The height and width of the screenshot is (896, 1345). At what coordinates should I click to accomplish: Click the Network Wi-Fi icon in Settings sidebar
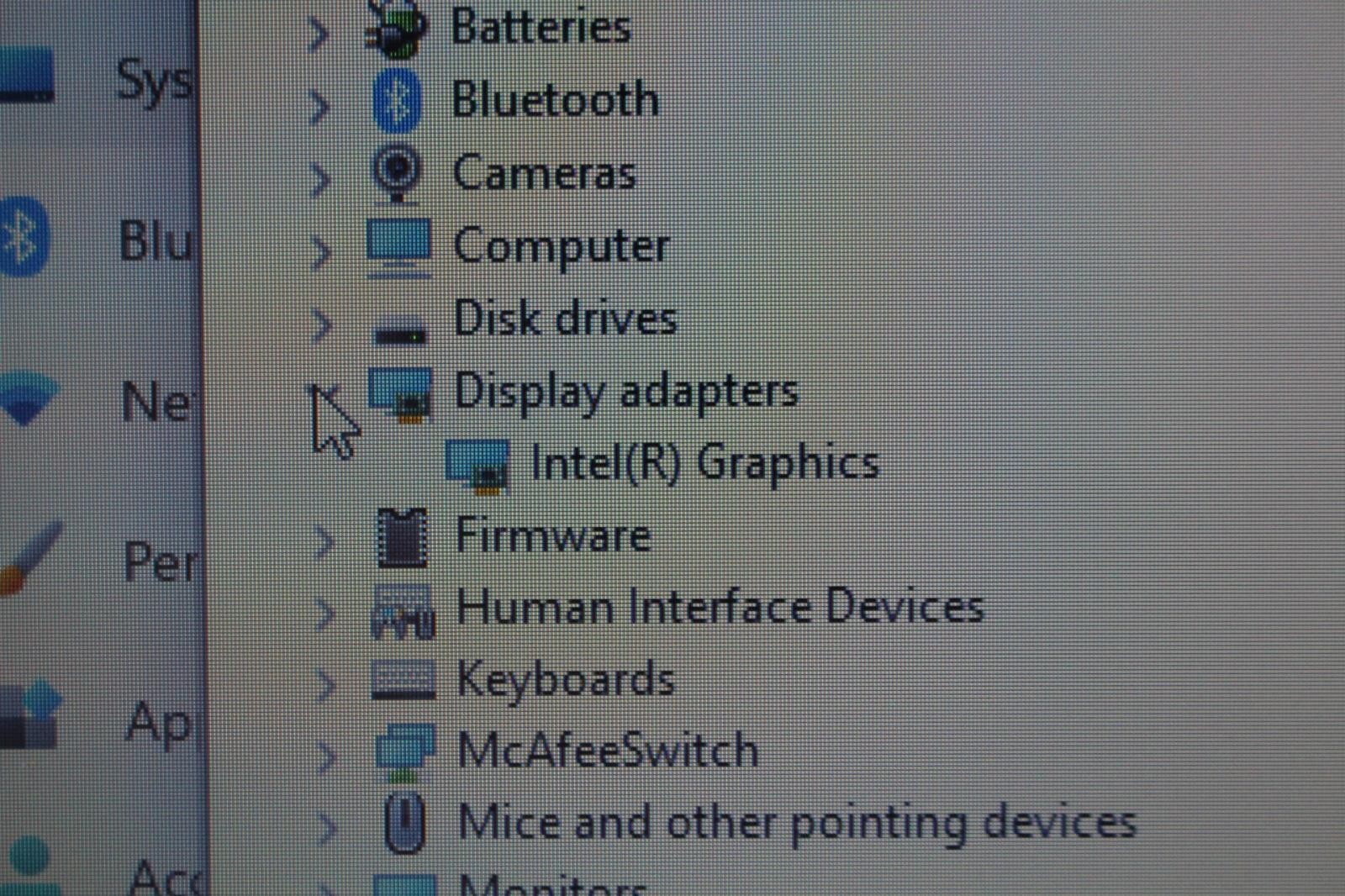click(29, 398)
